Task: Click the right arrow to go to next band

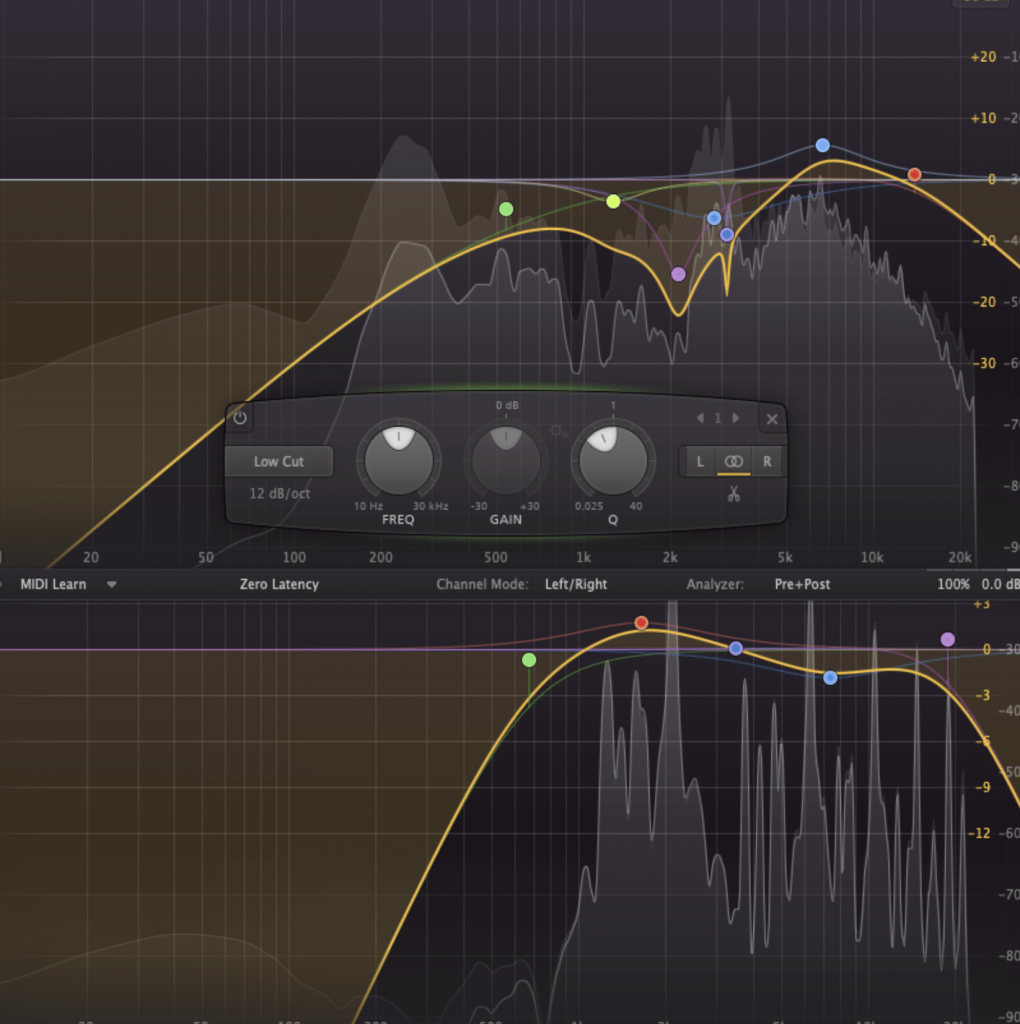Action: click(733, 418)
